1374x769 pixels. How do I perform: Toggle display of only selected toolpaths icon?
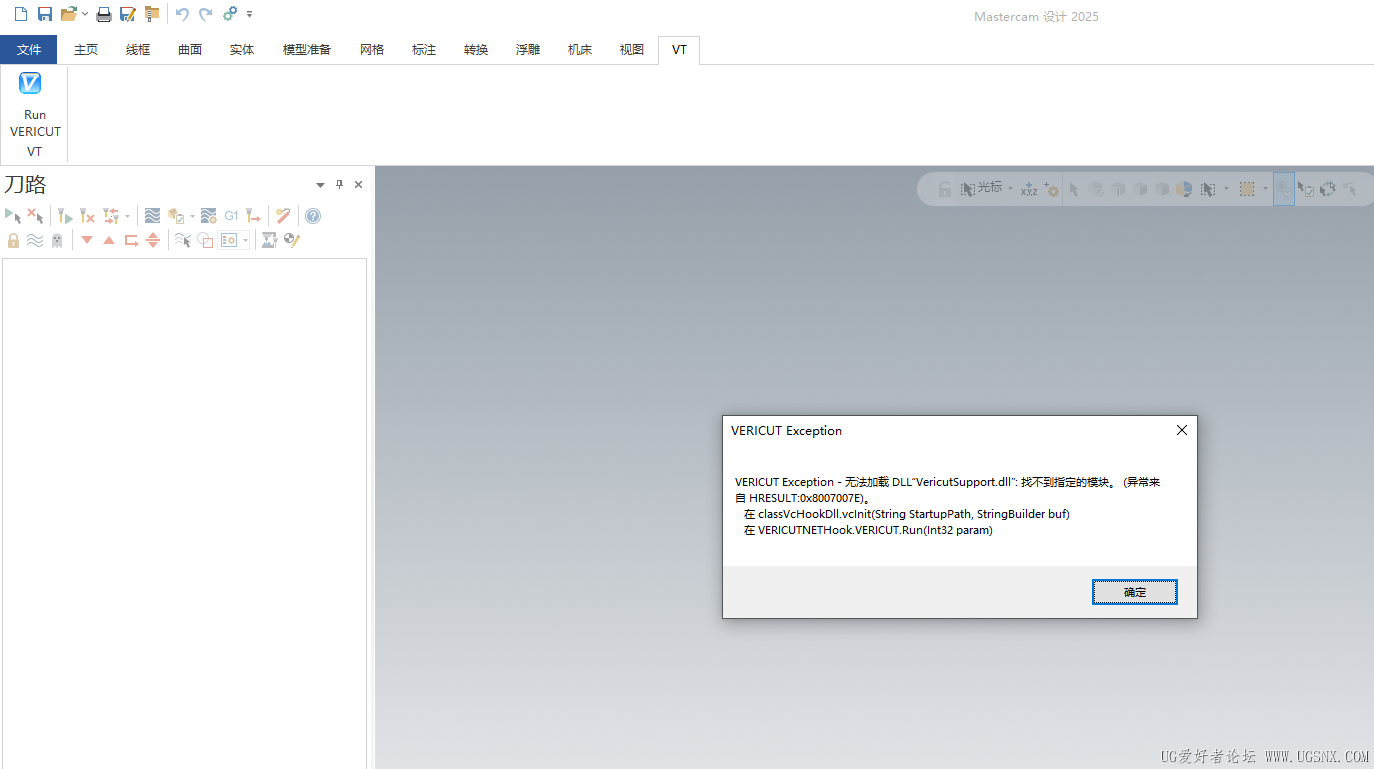click(x=183, y=240)
